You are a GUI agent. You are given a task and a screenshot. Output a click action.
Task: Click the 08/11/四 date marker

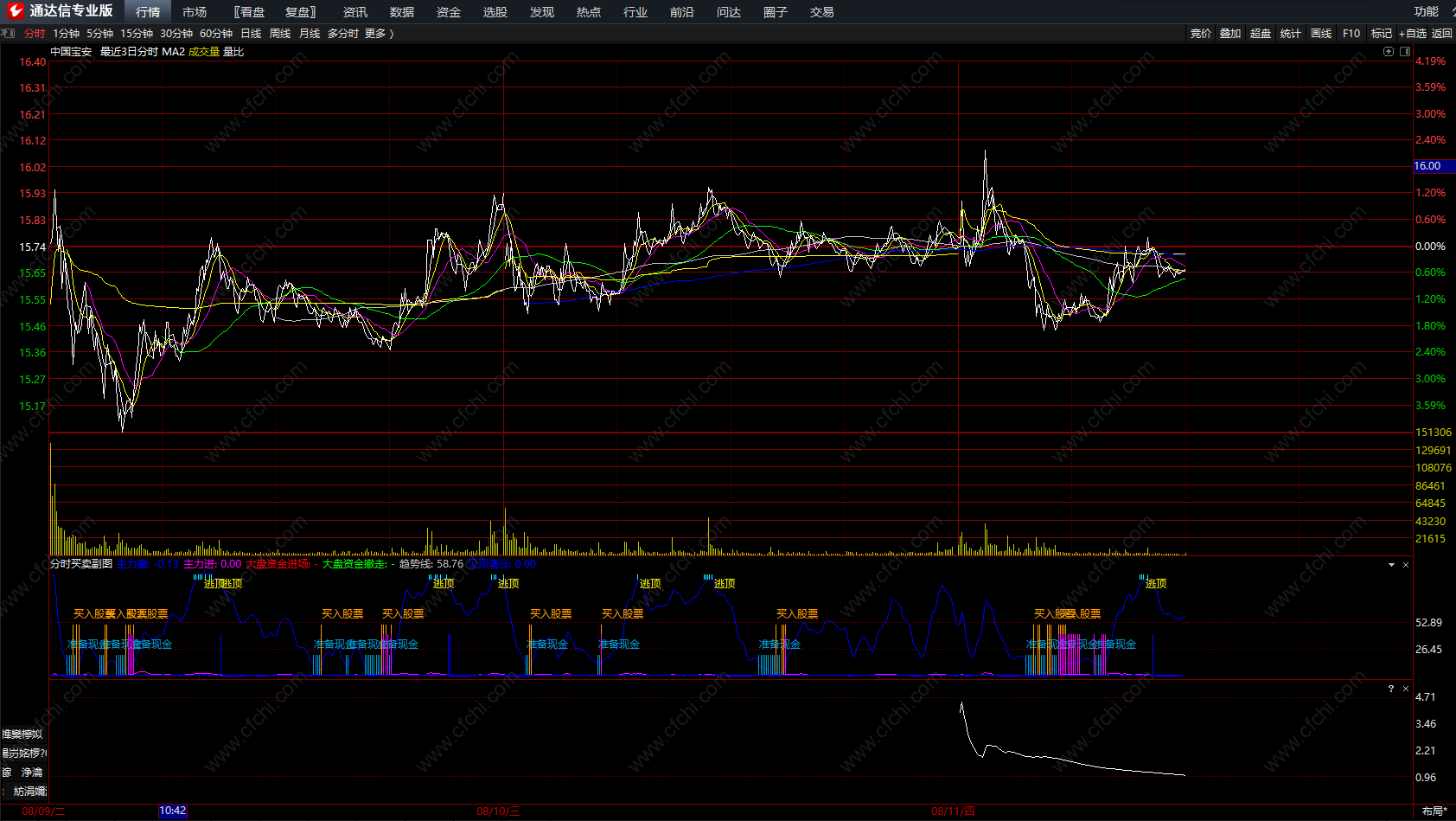coord(953,811)
